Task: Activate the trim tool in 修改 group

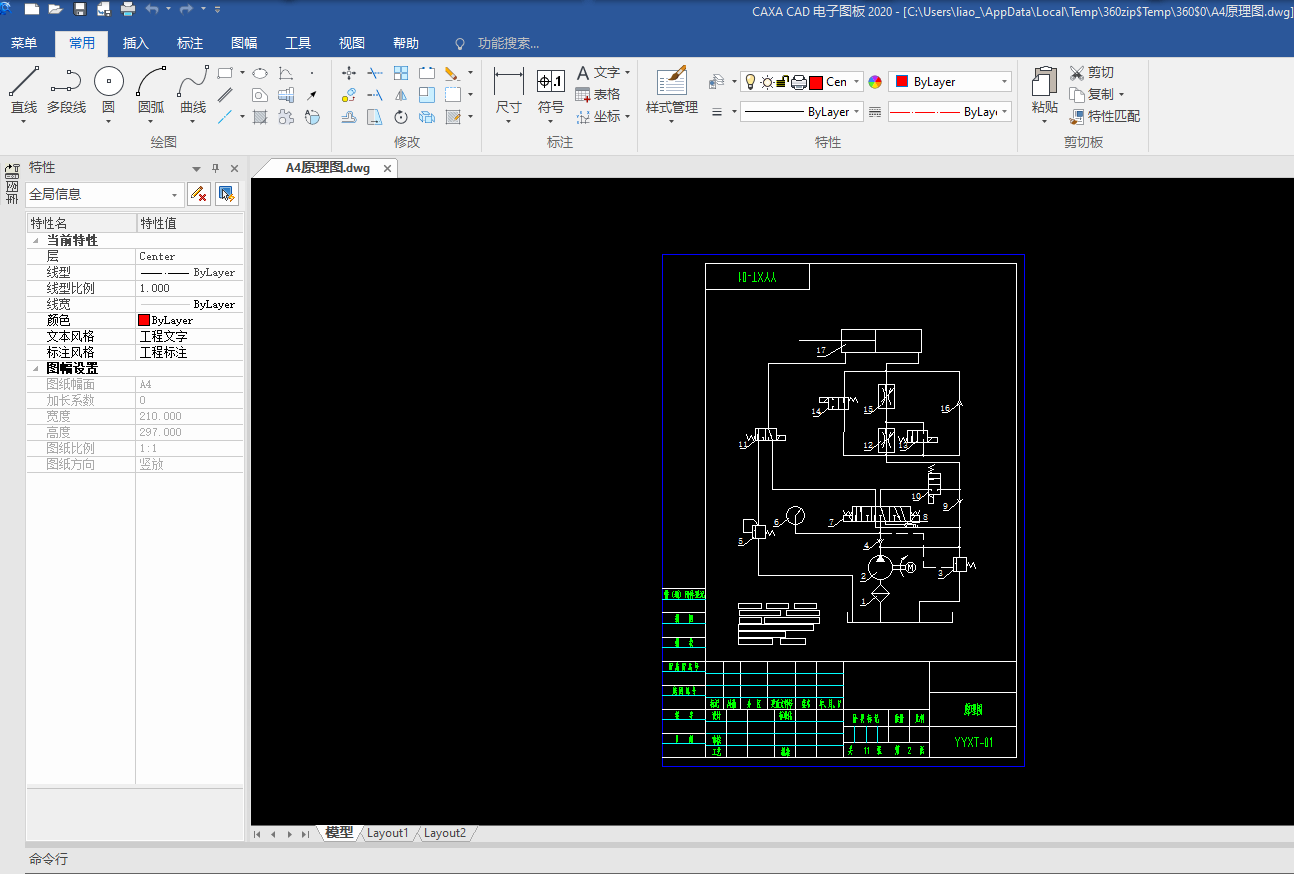Action: (375, 73)
